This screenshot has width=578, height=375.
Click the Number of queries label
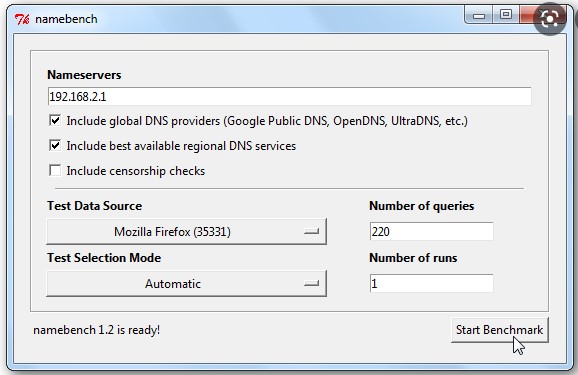(x=422, y=206)
